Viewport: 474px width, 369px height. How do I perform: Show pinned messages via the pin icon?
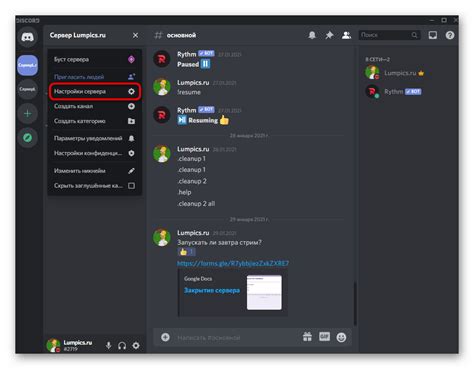click(329, 35)
